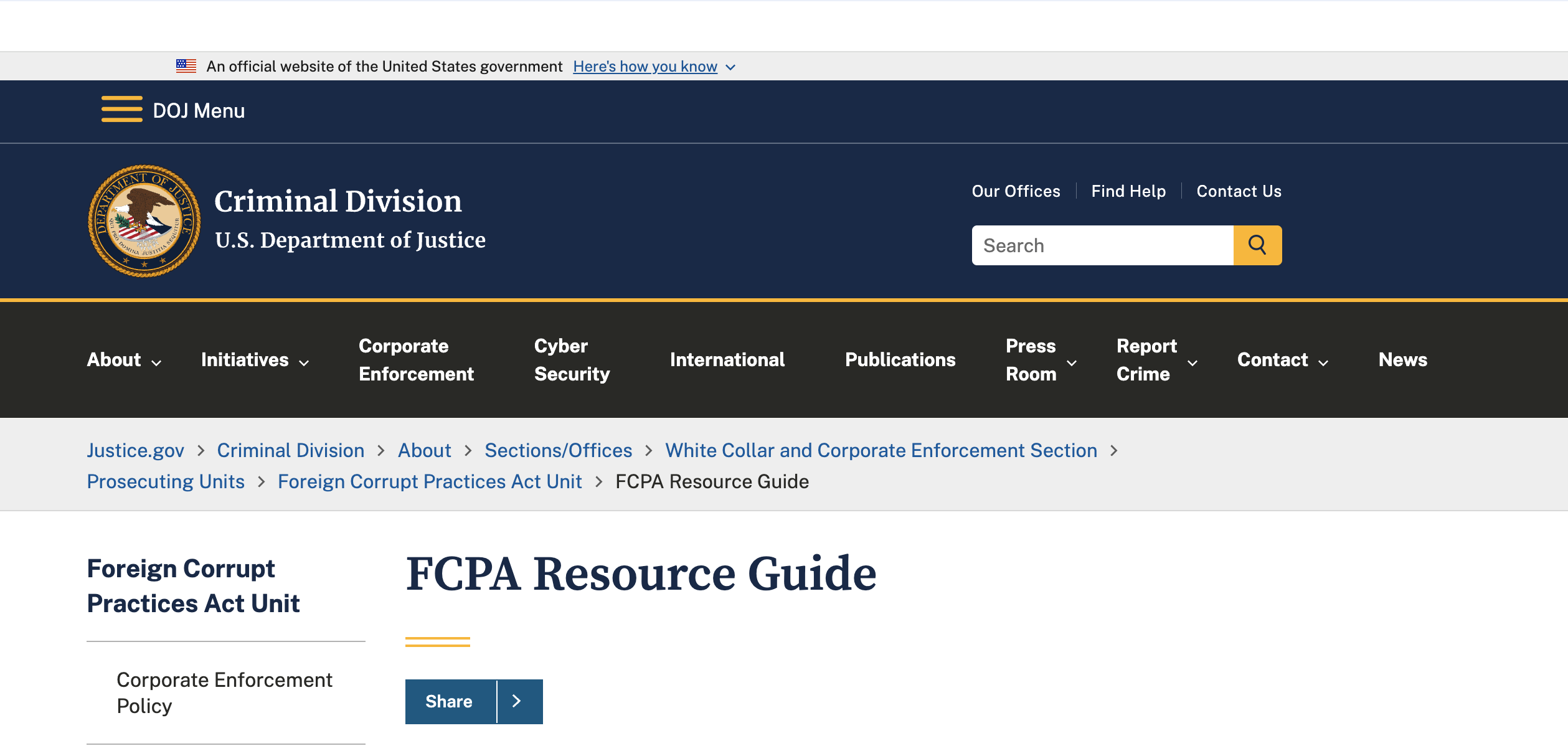Open the DOJ Menu hamburger icon
The height and width of the screenshot is (751, 1568).
point(122,110)
